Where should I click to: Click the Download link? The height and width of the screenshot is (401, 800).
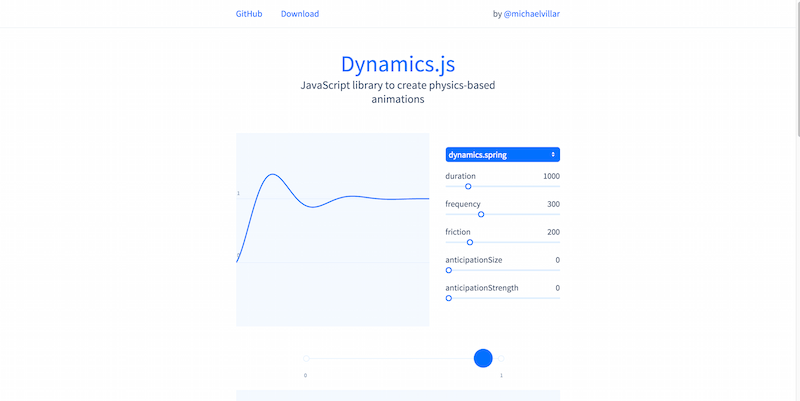tap(300, 14)
